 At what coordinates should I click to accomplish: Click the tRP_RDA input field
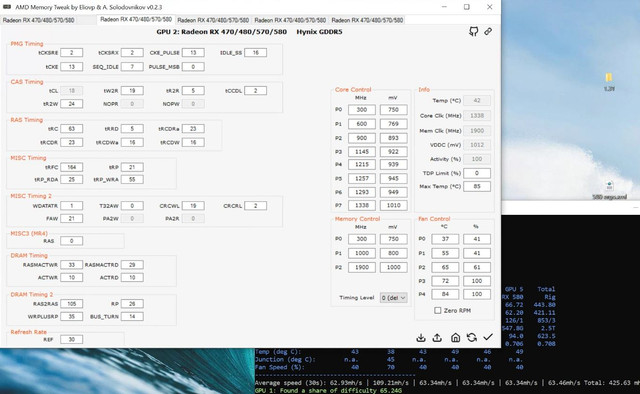[71, 179]
